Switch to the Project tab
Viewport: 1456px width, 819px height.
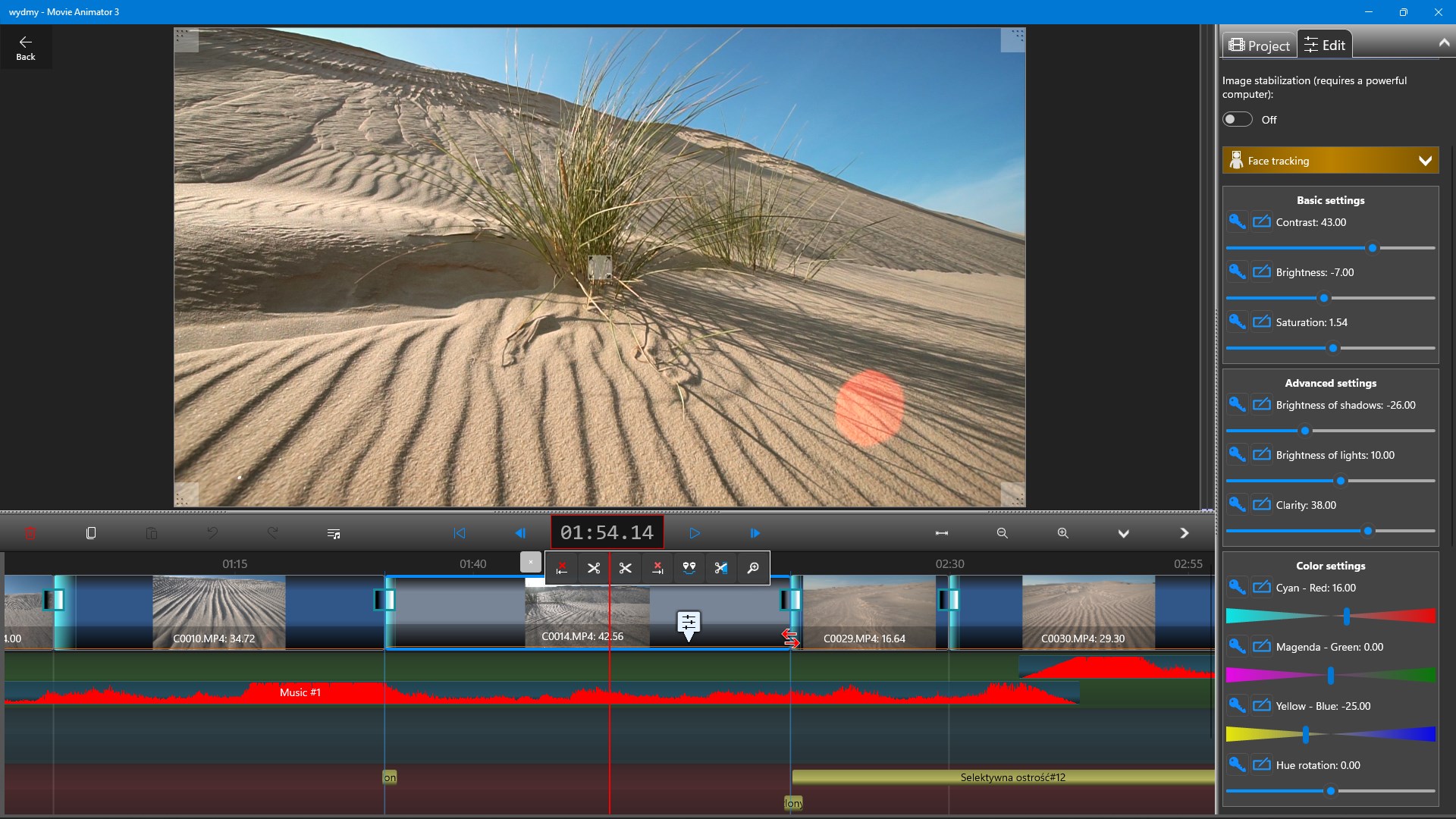(x=1258, y=45)
